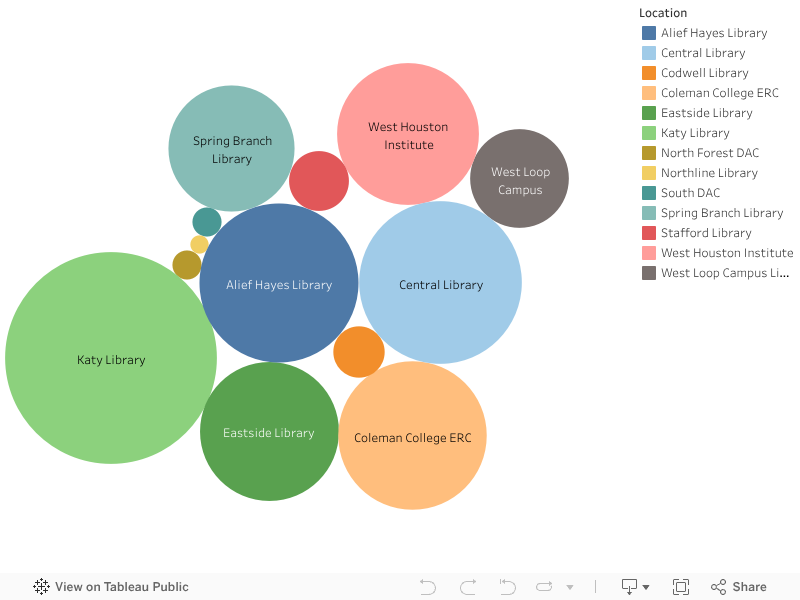Select the Stafford Library legend swatch
The height and width of the screenshot is (600, 800).
pos(648,233)
